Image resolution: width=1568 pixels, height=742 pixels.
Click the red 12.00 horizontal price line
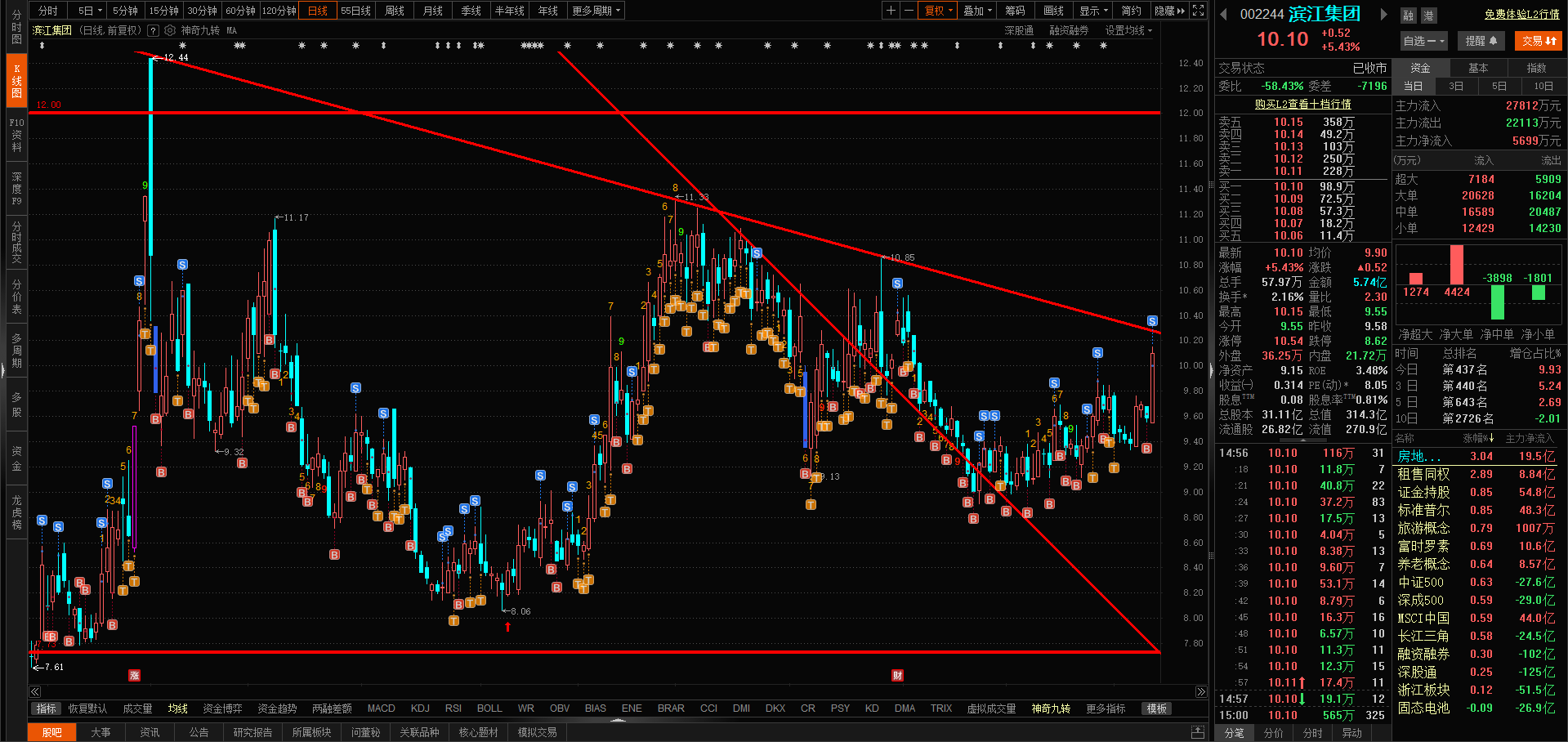[x=595, y=112]
